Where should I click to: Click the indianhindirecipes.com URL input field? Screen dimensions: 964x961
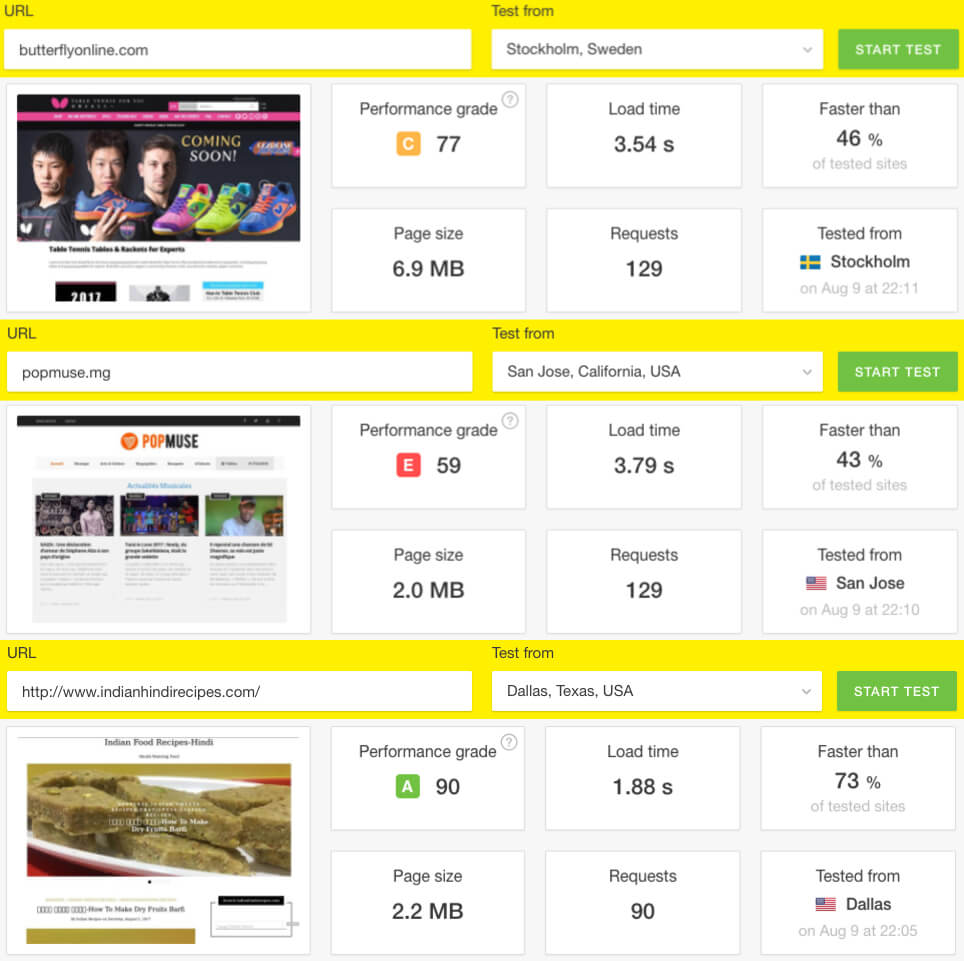click(x=239, y=691)
